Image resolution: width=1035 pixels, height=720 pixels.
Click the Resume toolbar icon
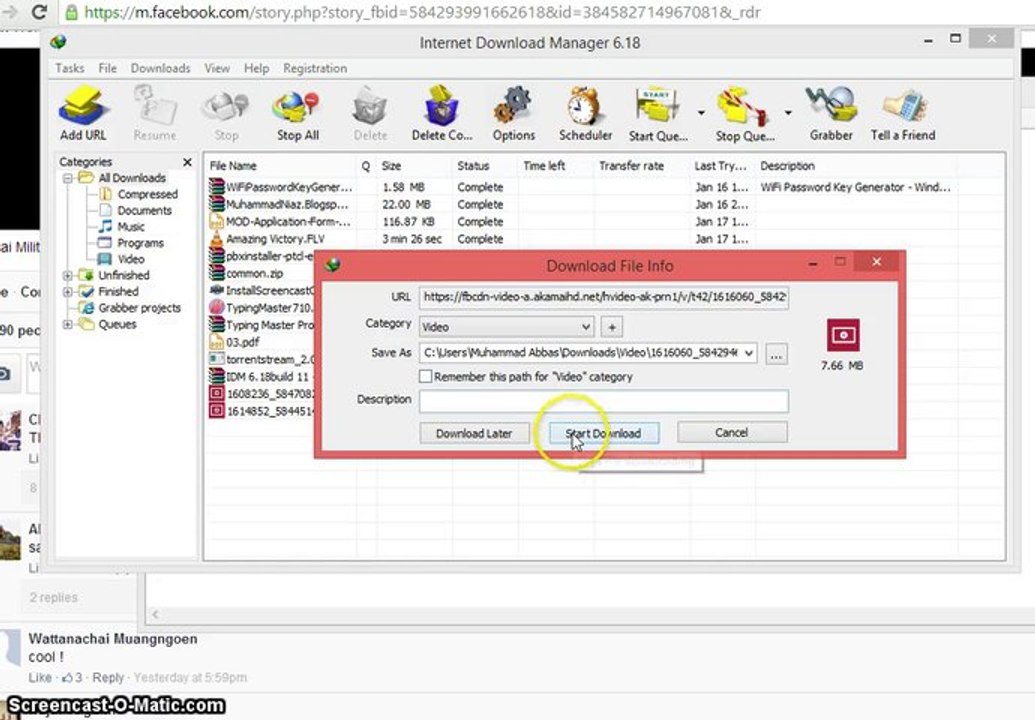coord(155,112)
